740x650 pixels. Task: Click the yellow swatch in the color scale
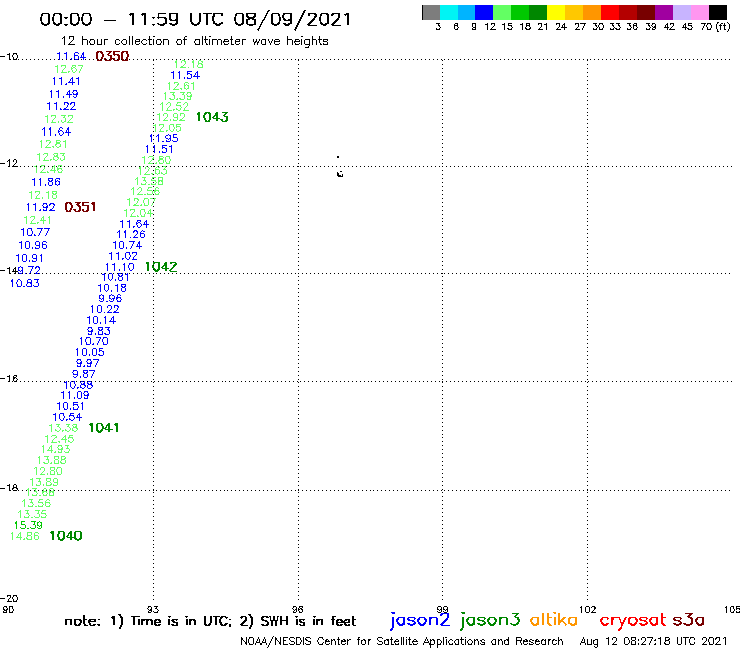point(556,12)
